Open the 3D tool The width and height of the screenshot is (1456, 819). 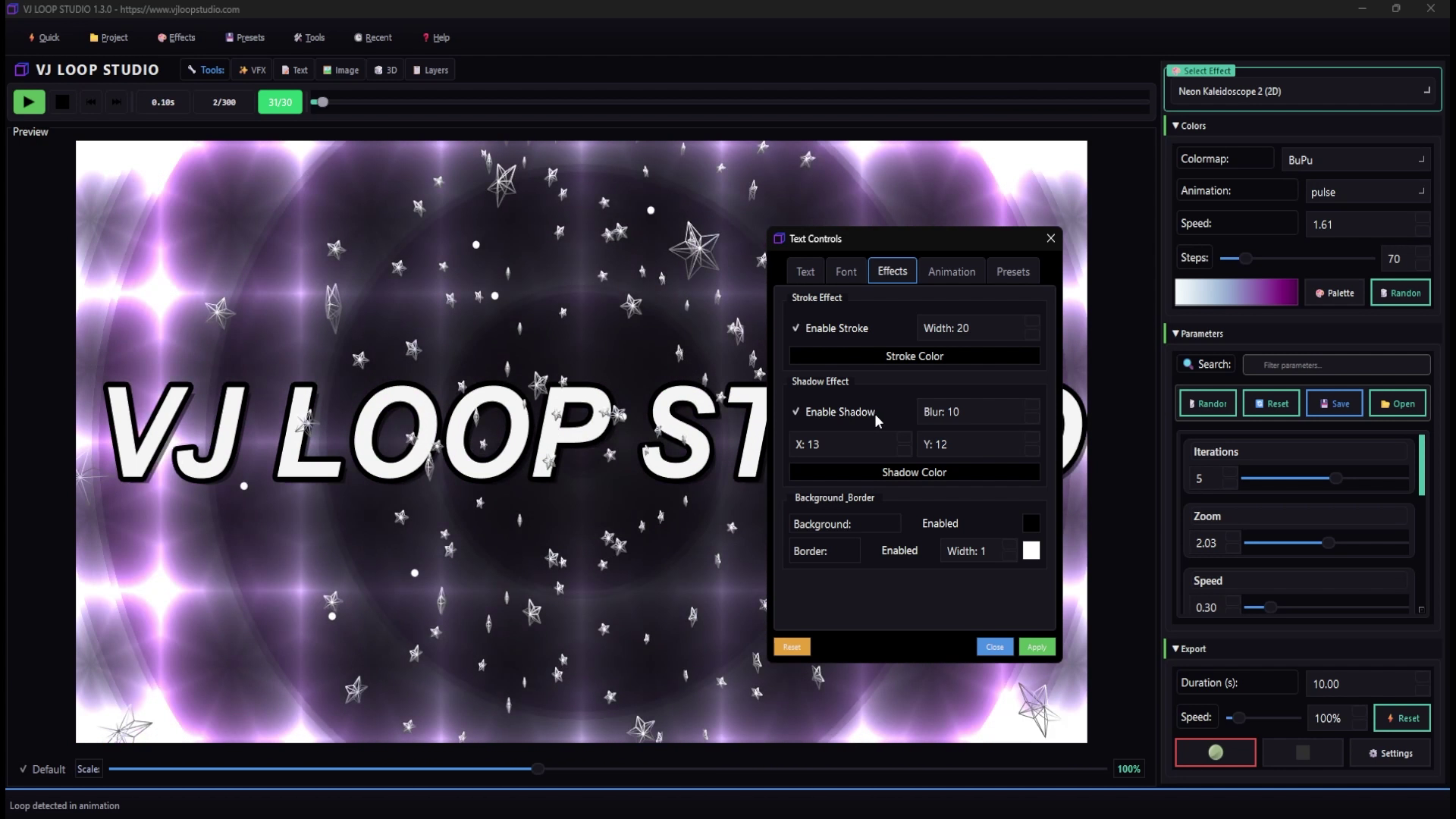point(385,69)
